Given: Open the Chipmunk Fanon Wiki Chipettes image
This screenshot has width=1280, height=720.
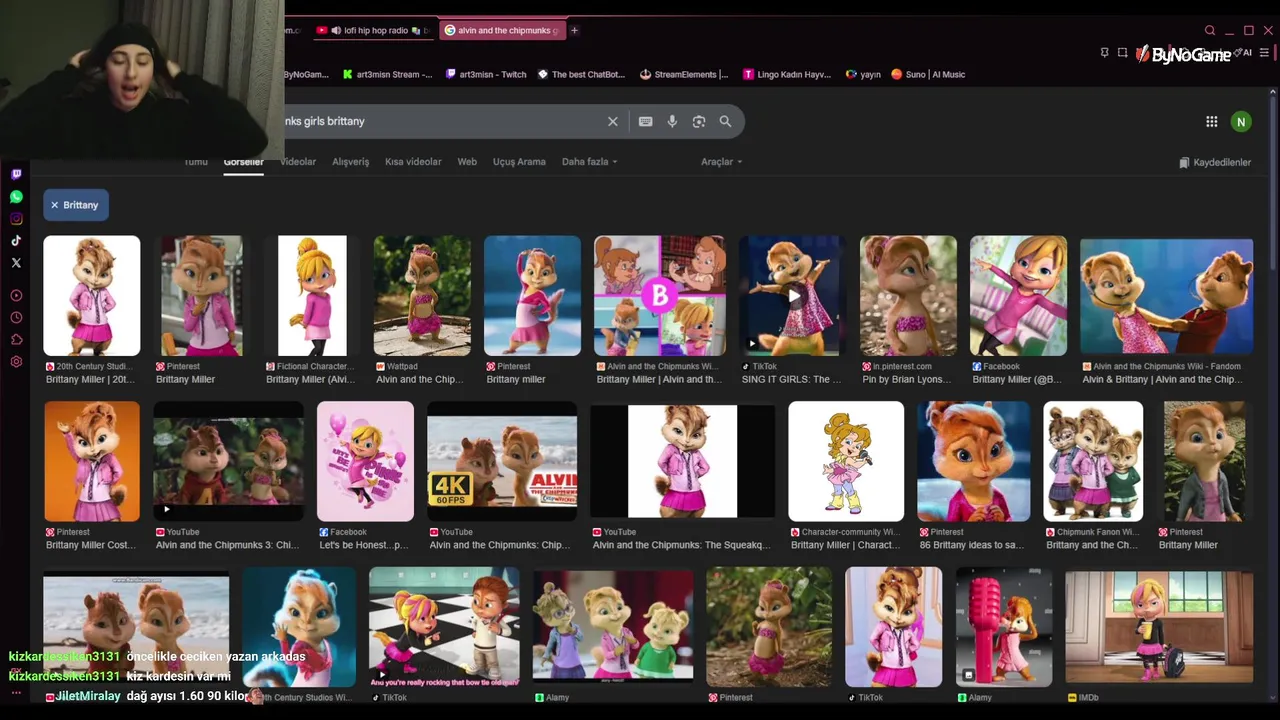Looking at the screenshot, I should 1093,461.
